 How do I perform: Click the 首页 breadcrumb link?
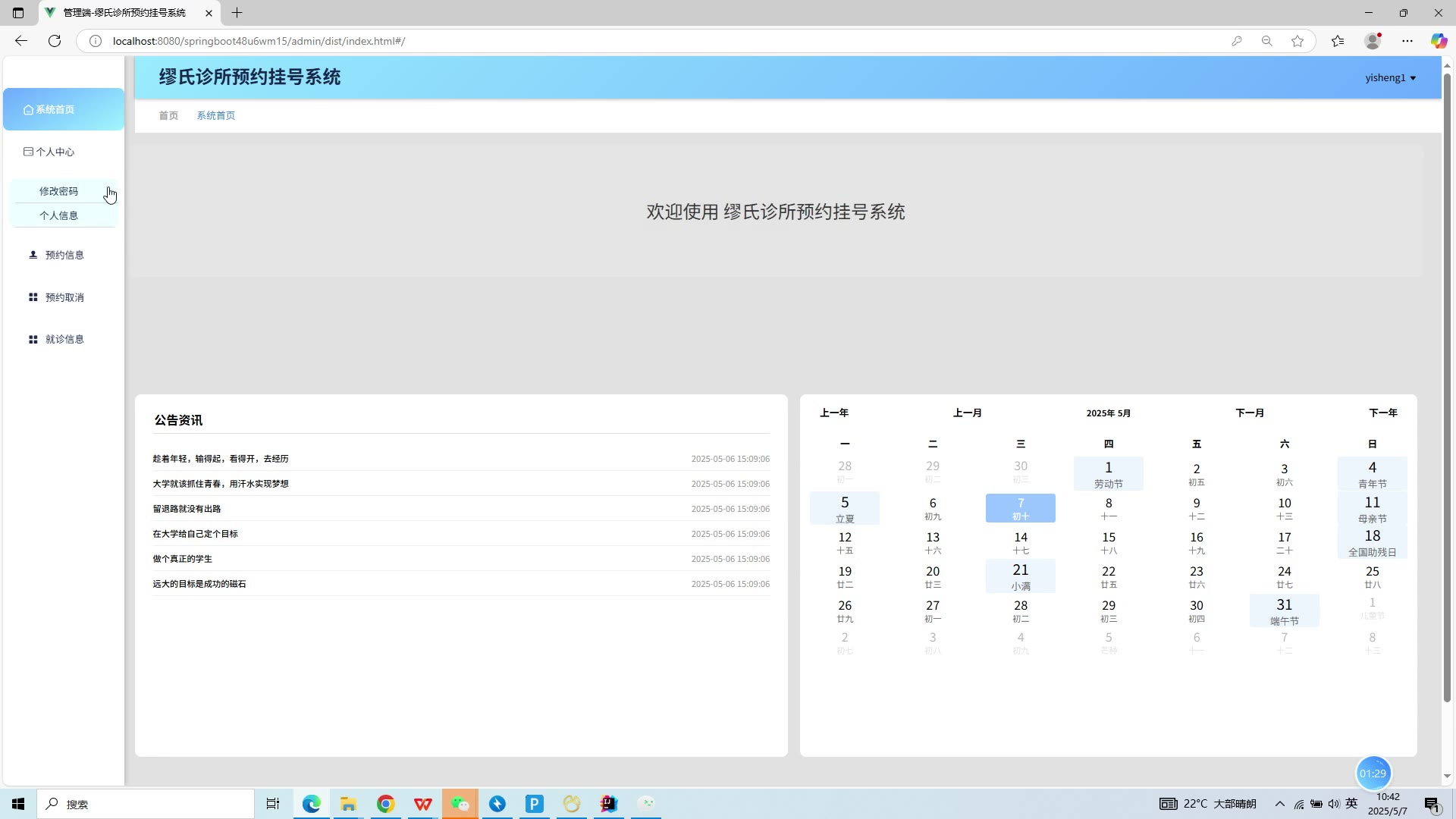point(168,115)
